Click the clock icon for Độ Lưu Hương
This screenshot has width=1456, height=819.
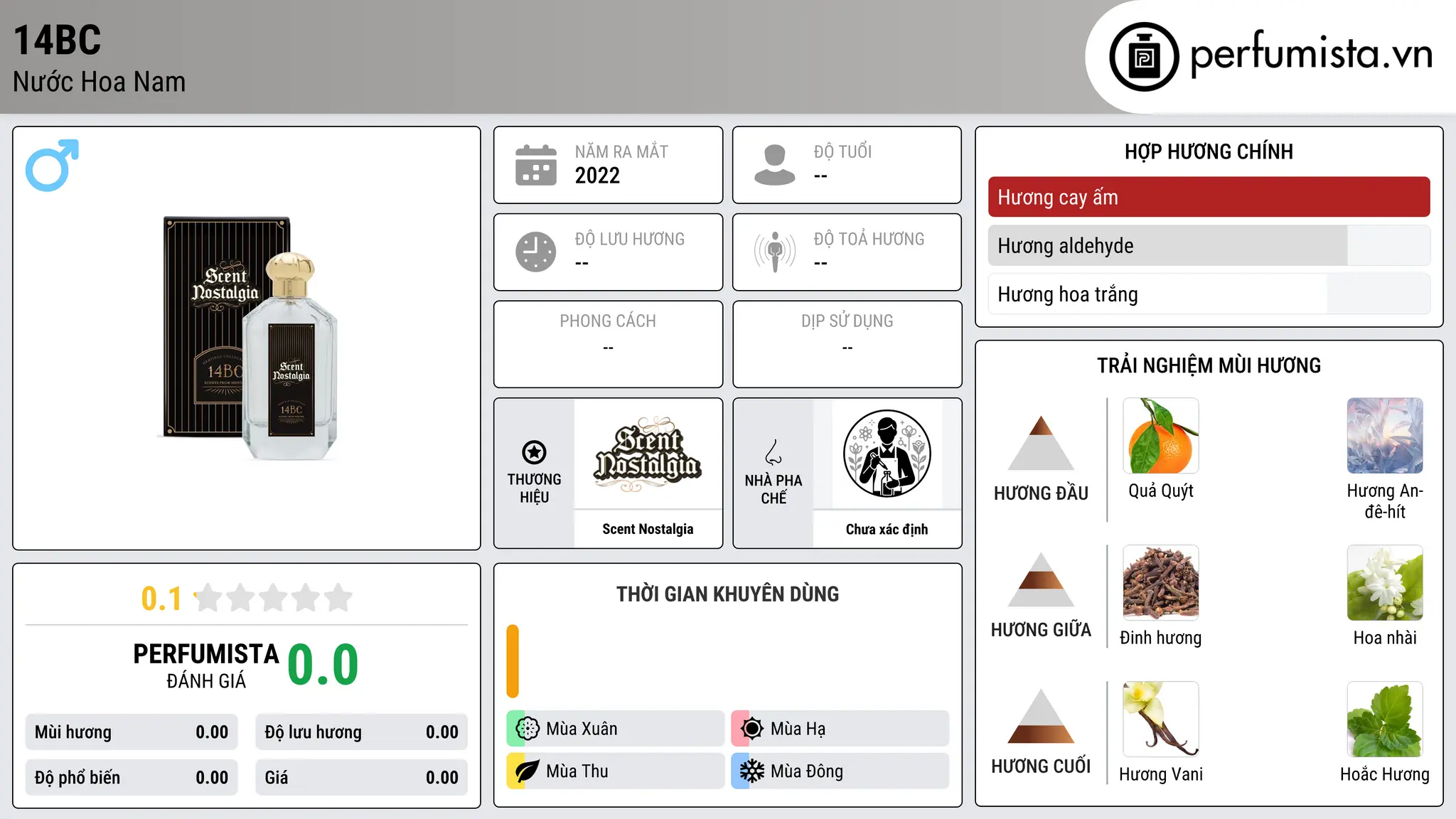click(x=536, y=252)
